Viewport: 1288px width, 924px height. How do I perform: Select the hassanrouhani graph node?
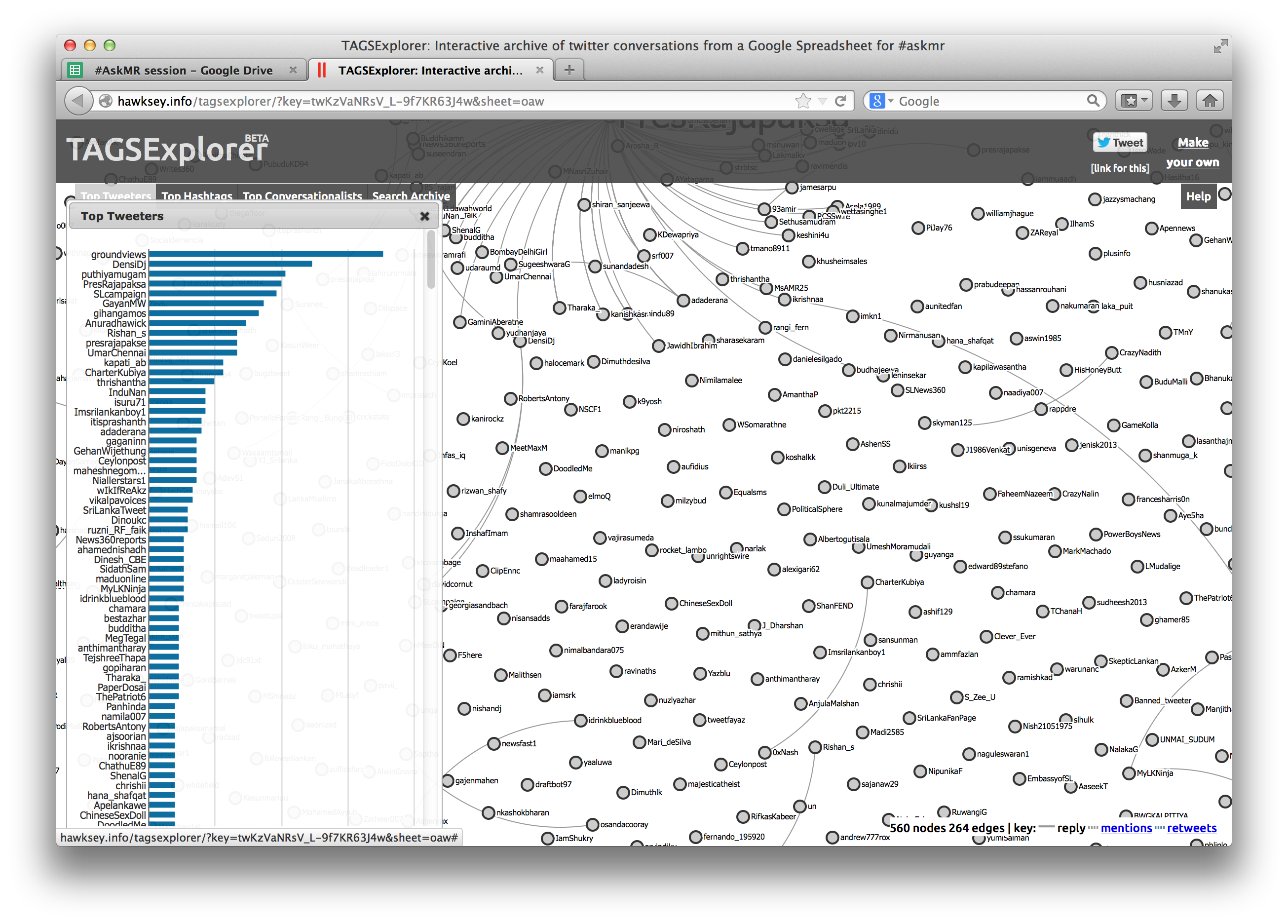click(1008, 290)
